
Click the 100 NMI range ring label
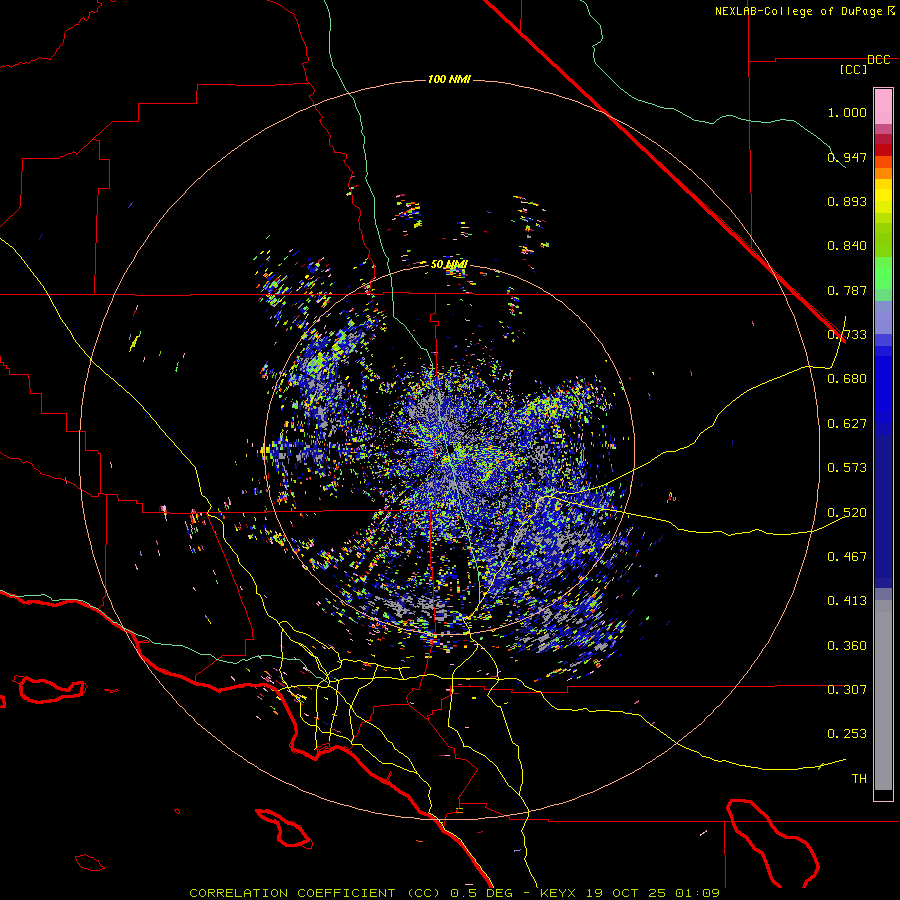pos(449,79)
